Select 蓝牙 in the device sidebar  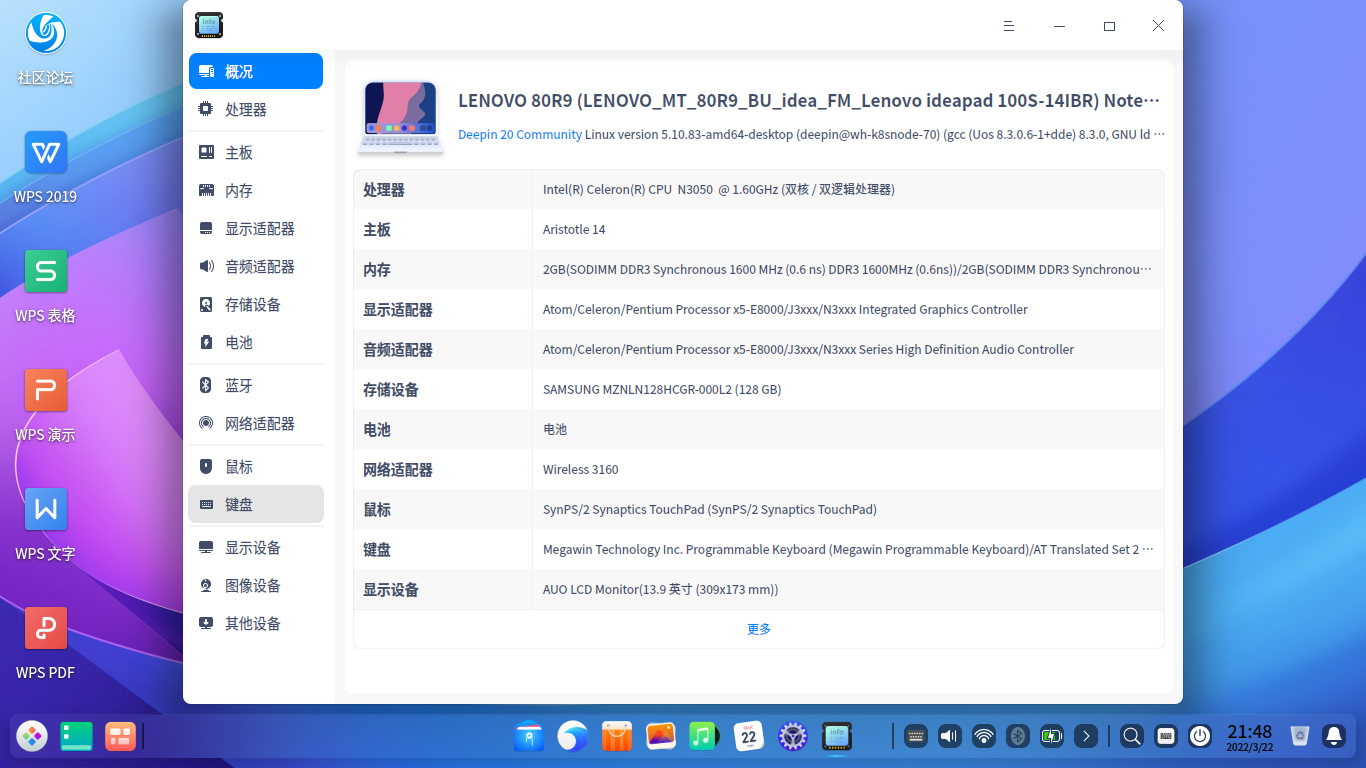tap(256, 386)
